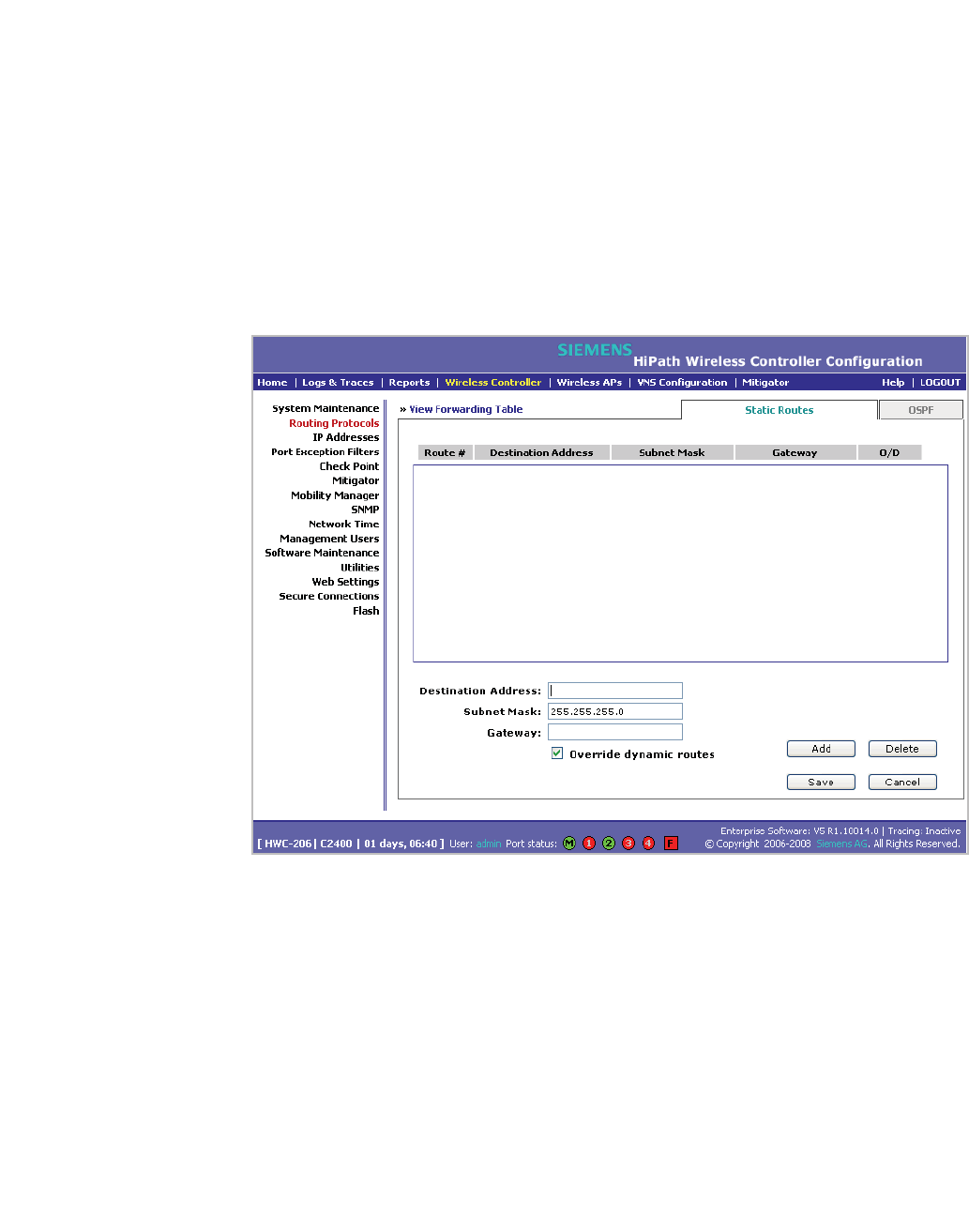Select Utilities in sidebar
The image size is (969, 1232).
pyautogui.click(x=360, y=567)
